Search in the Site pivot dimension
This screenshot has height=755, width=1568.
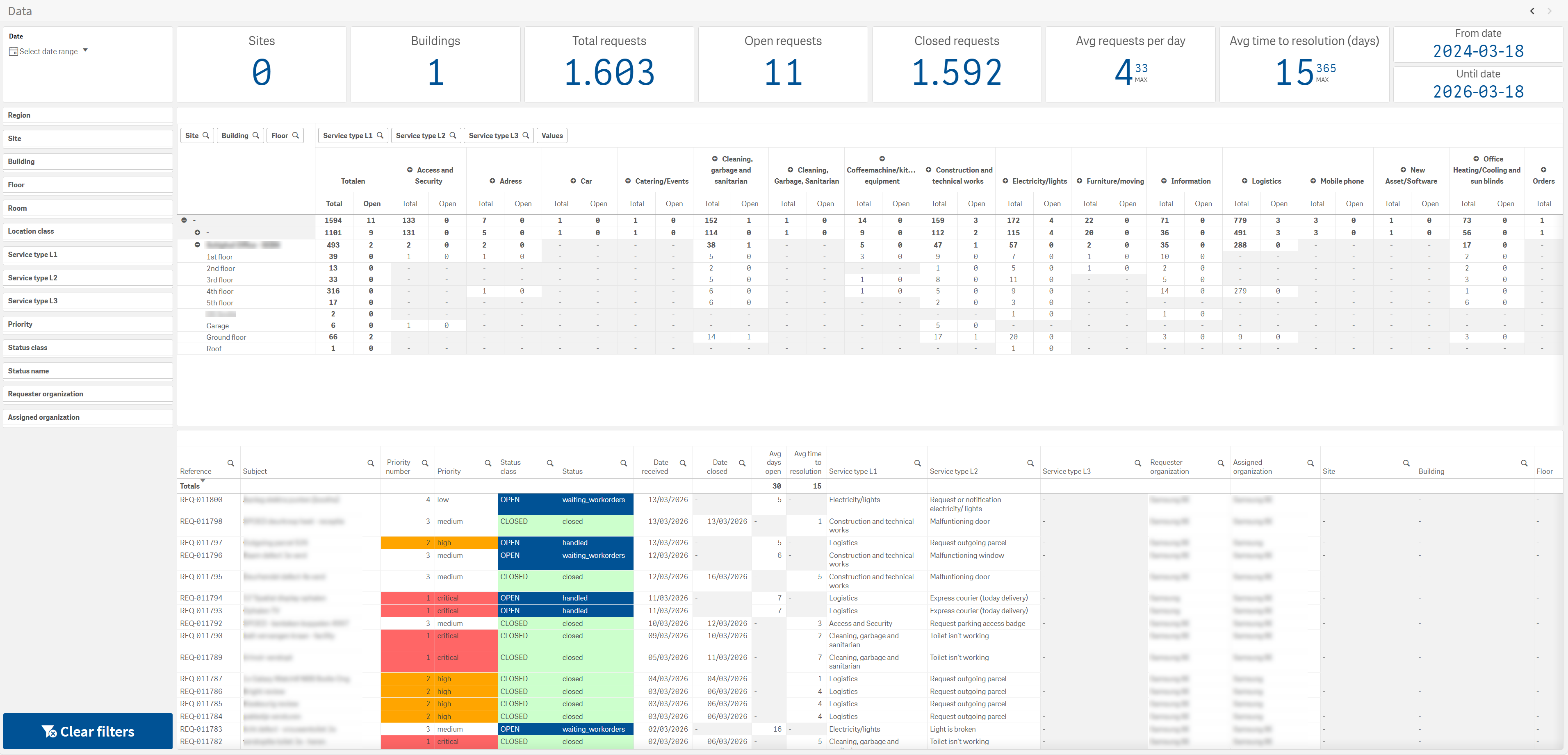tap(206, 136)
